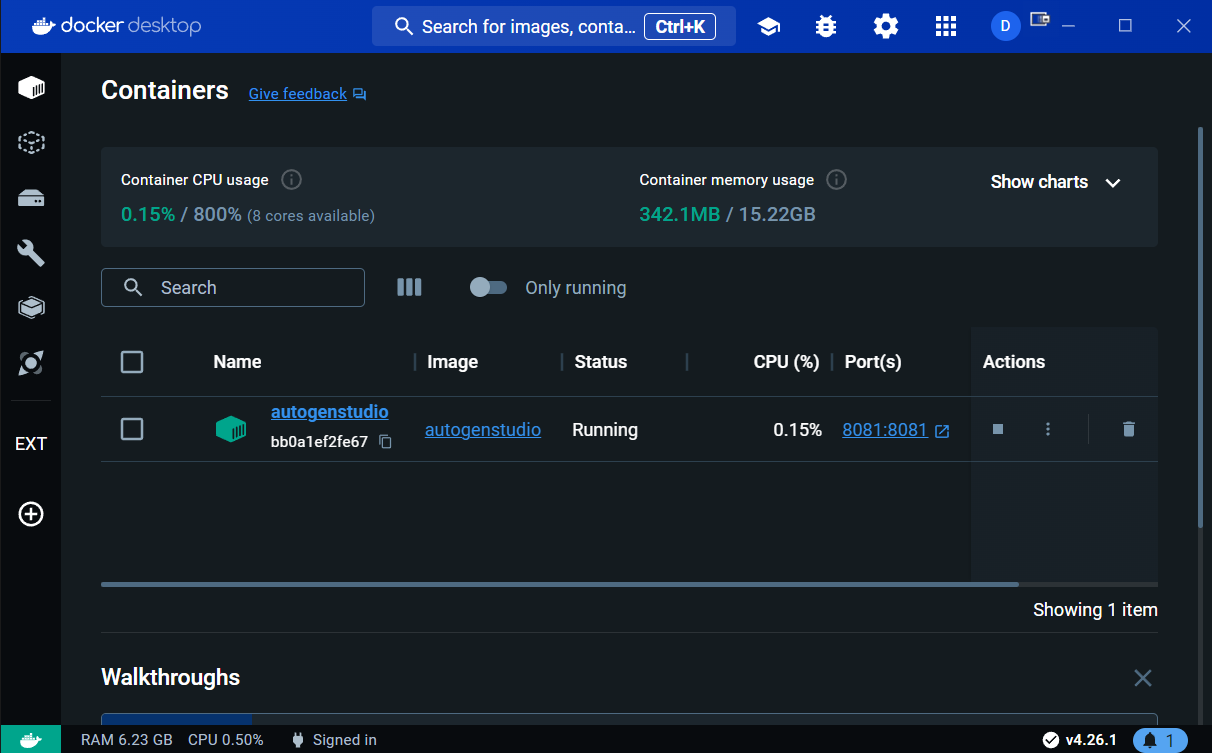This screenshot has height=753, width=1212.
Task: Expand the Show charts dropdown
Action: click(1055, 182)
